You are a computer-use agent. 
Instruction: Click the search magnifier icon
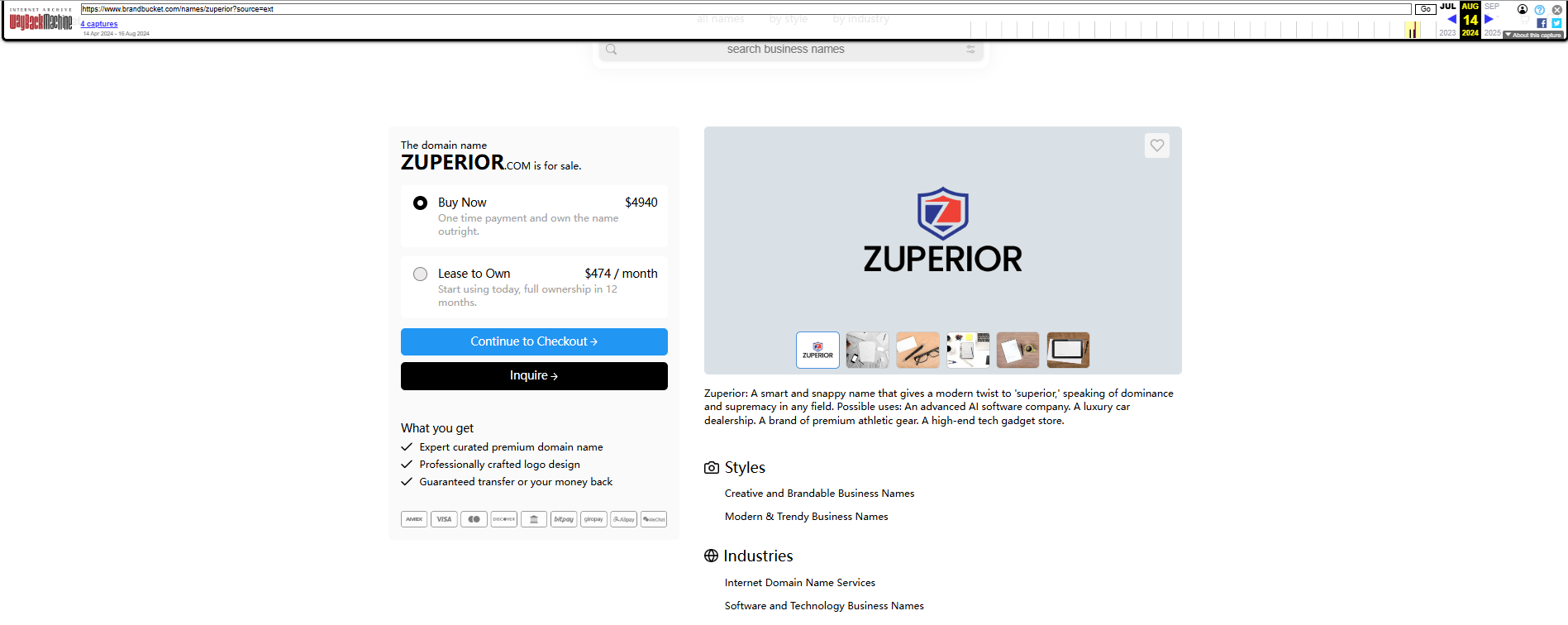tap(612, 50)
